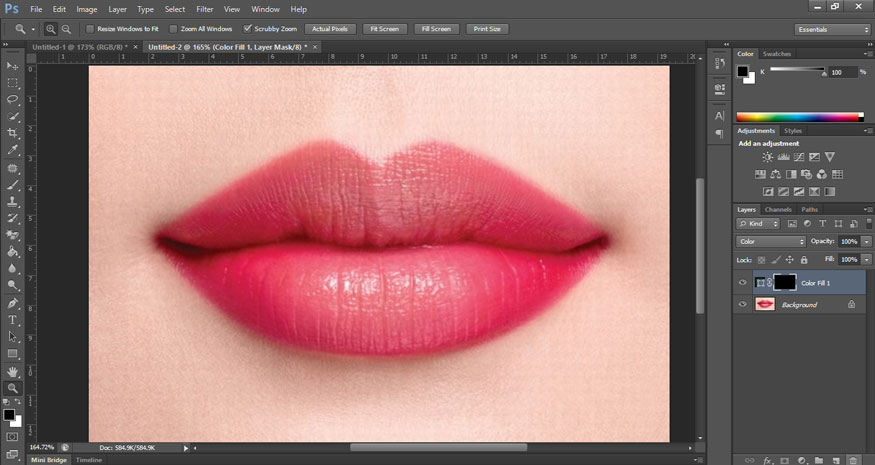Add a Channel Mixer adjustment

(821, 175)
